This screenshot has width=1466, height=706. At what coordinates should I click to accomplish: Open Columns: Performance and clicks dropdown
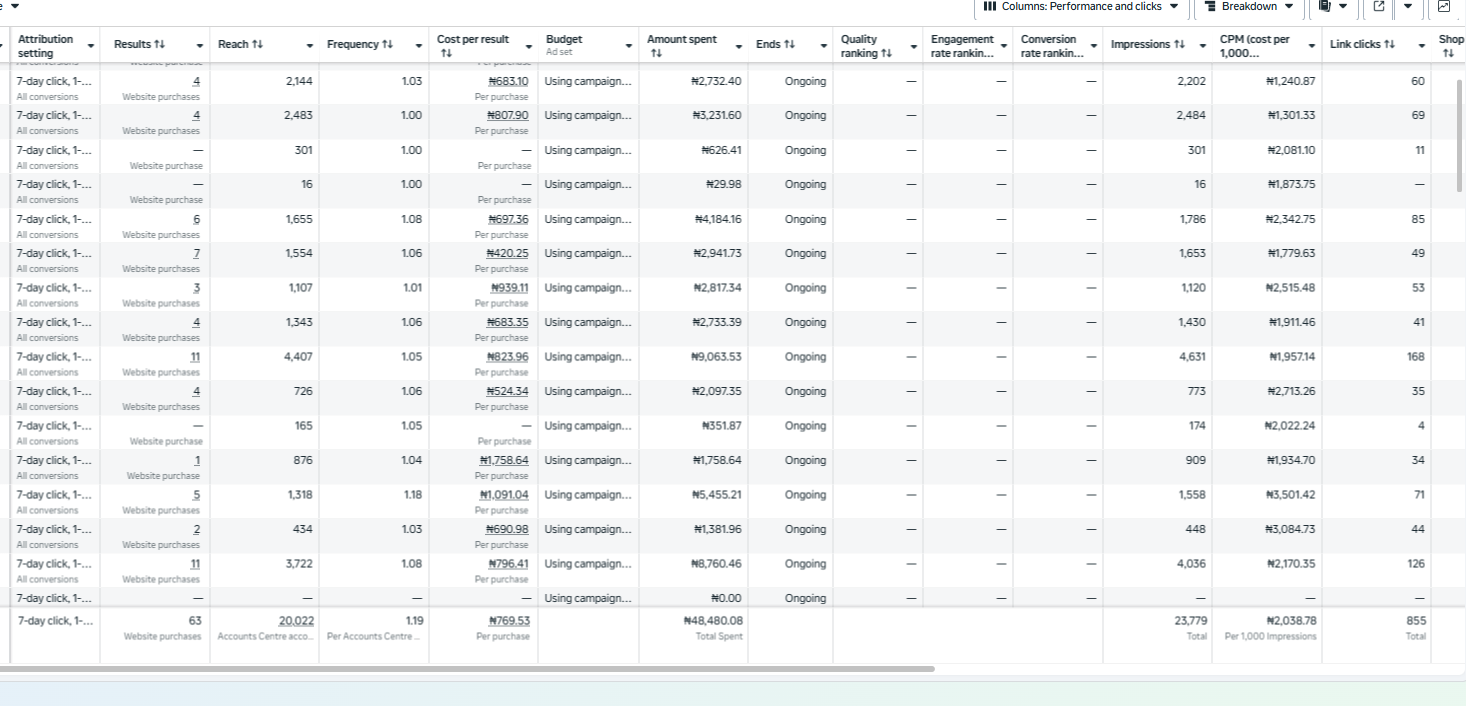tap(1082, 7)
